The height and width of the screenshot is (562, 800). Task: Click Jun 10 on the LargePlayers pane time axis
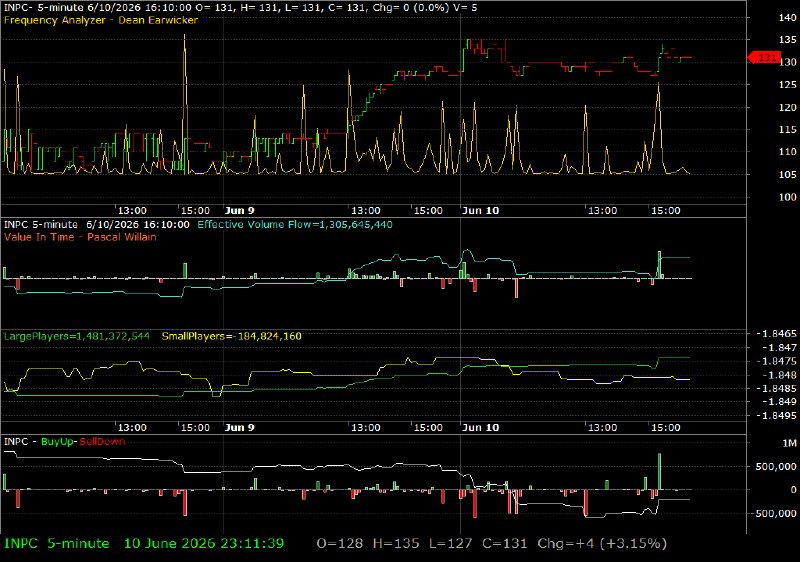[480, 427]
